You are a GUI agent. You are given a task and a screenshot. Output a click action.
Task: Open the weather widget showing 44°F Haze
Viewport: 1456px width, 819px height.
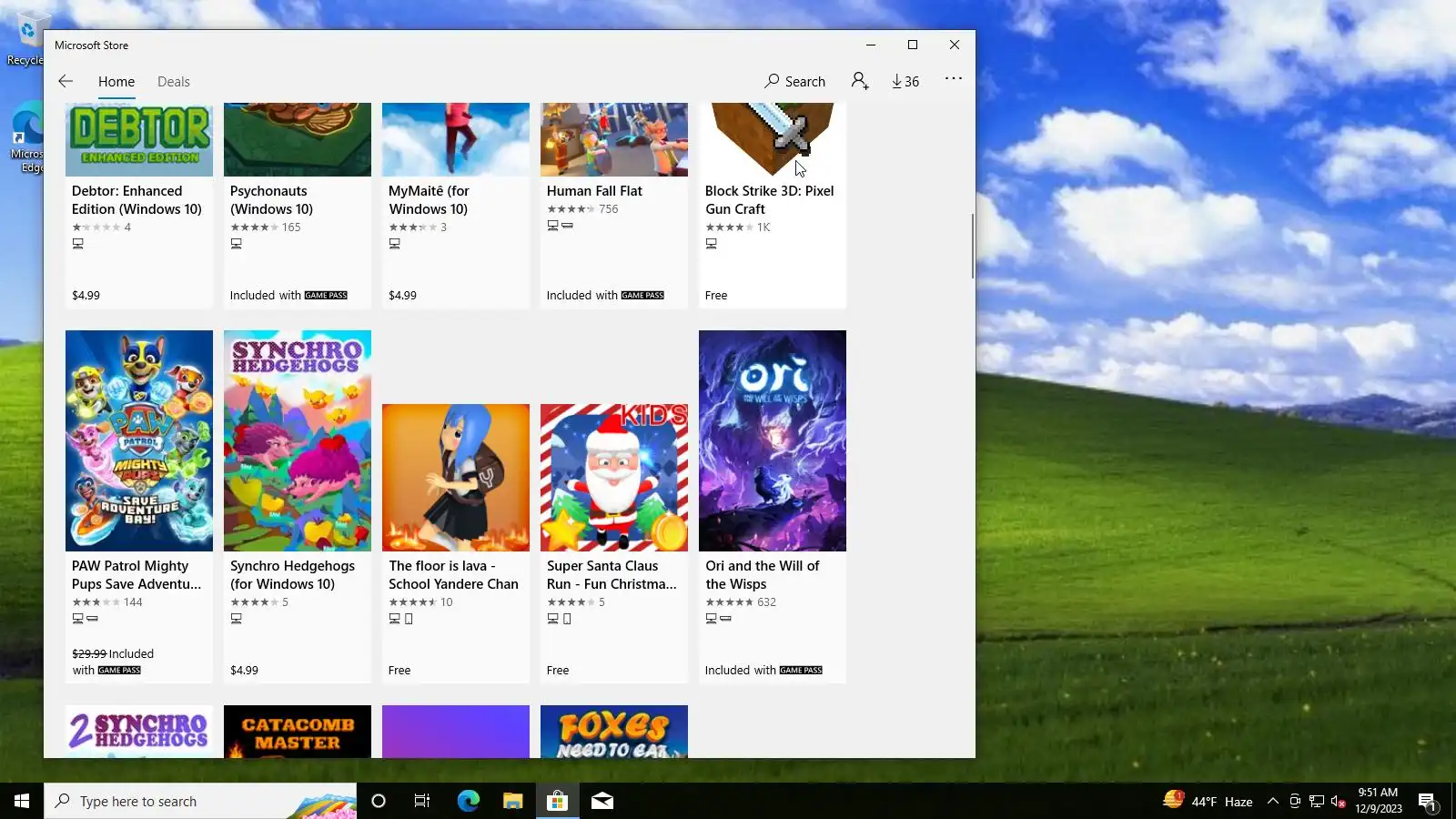click(1208, 801)
